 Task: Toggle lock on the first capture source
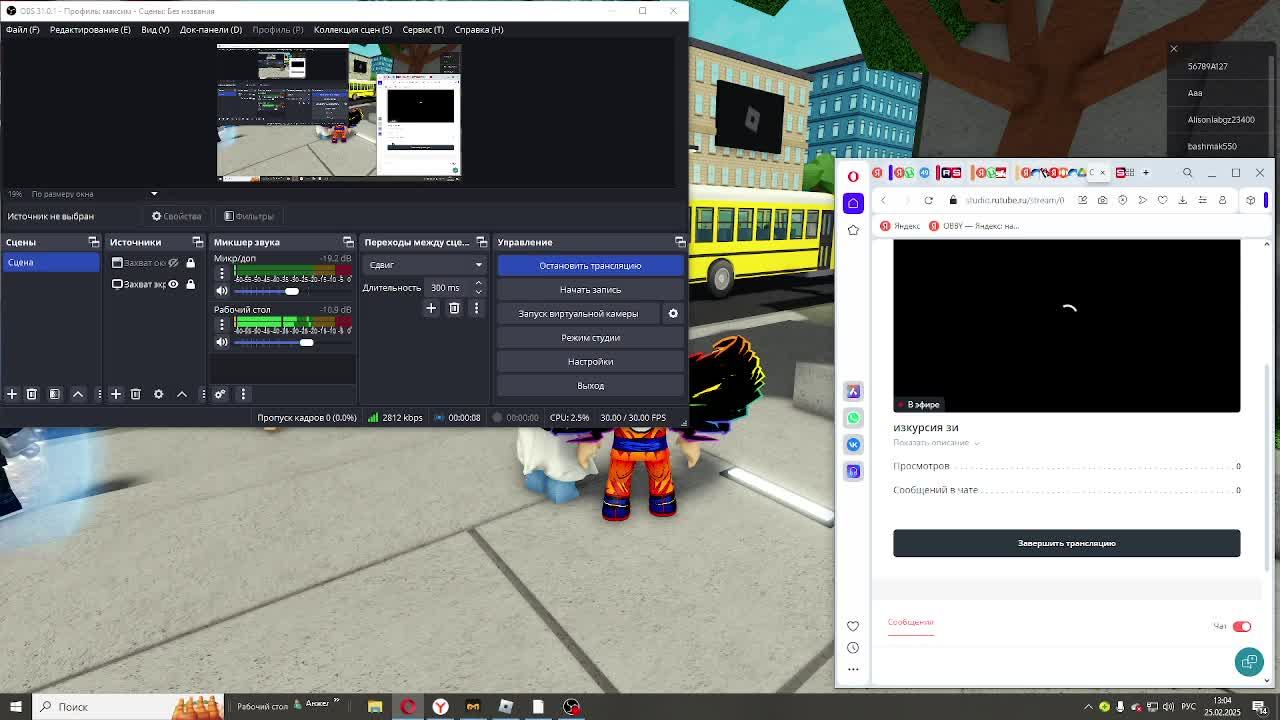click(190, 263)
